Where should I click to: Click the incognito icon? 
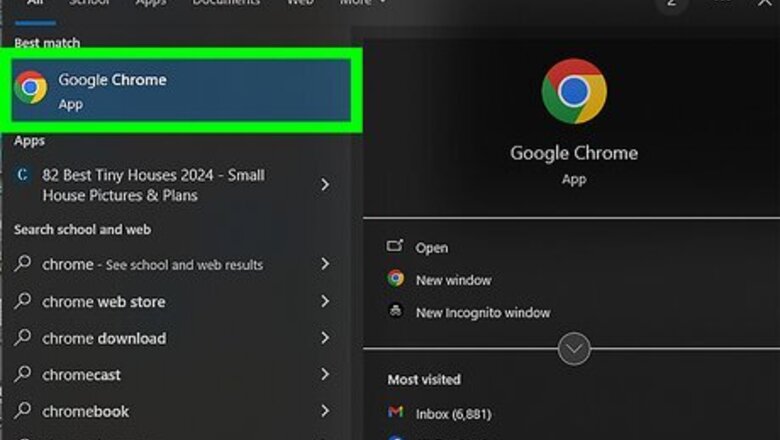click(396, 311)
